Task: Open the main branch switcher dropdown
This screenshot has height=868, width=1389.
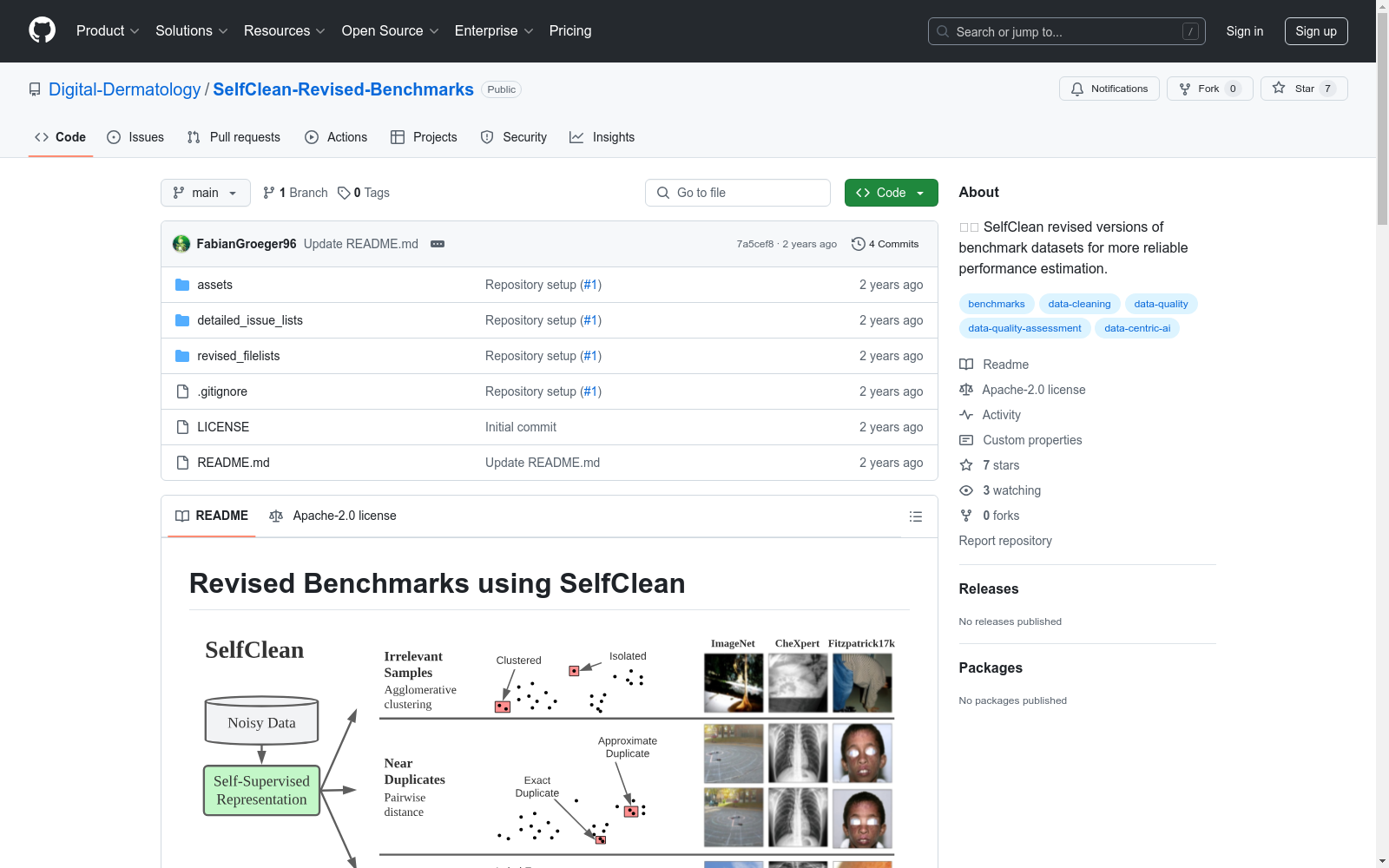Action: coord(206,193)
